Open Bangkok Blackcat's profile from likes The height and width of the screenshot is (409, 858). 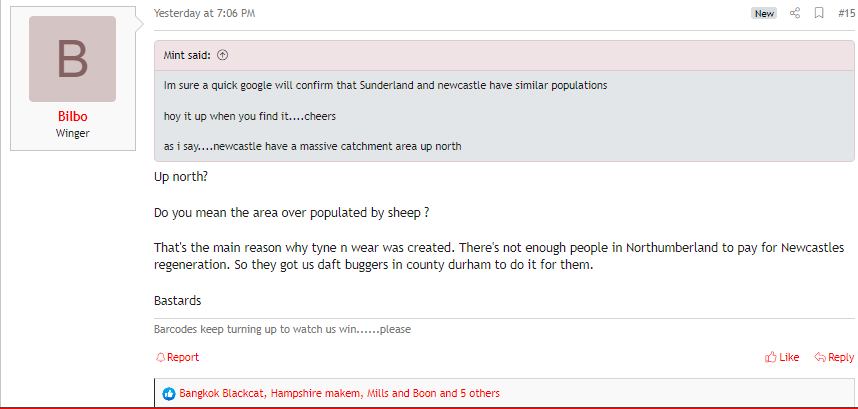coord(222,393)
